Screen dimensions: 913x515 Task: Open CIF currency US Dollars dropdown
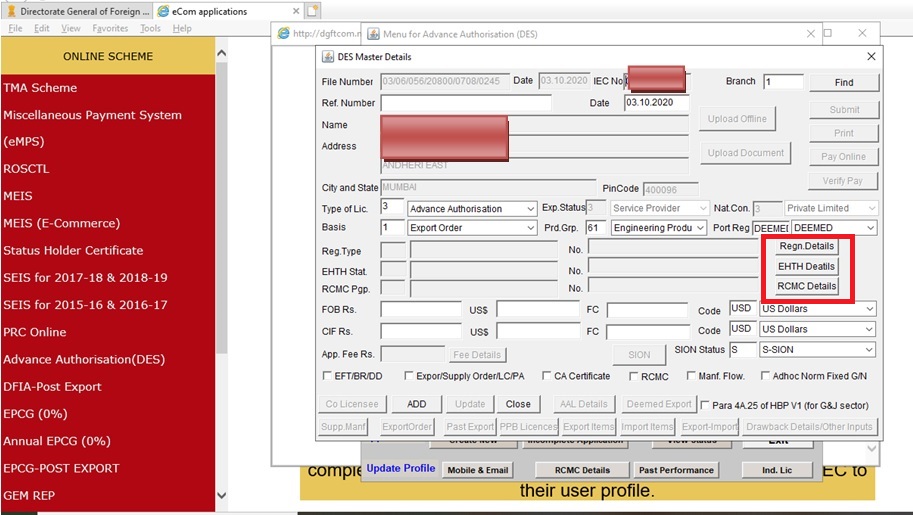(818, 329)
